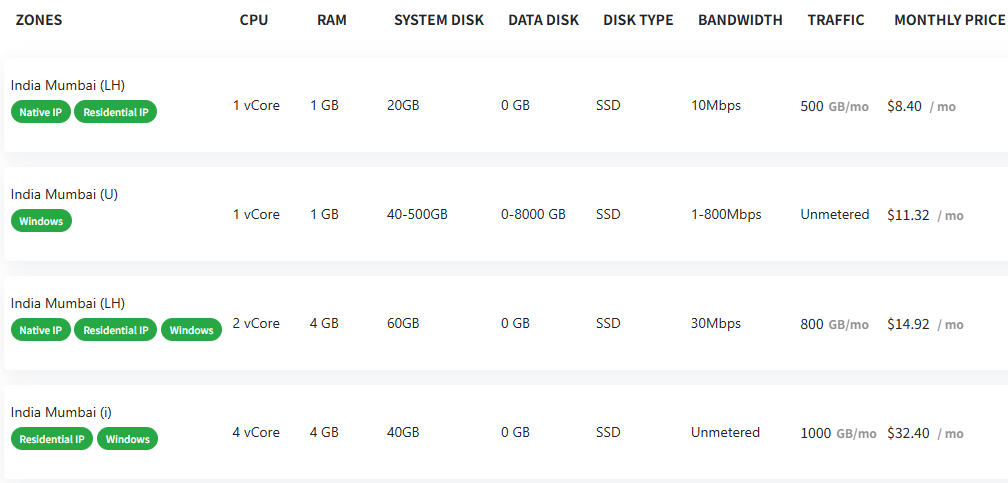Click the RAM column header
Viewport: 1008px width, 483px height.
(331, 20)
